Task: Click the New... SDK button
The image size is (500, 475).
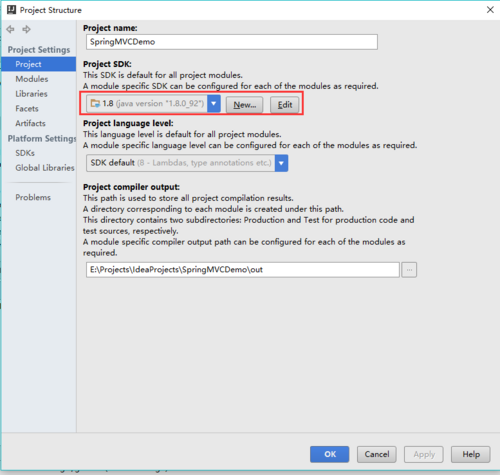Action: point(245,105)
